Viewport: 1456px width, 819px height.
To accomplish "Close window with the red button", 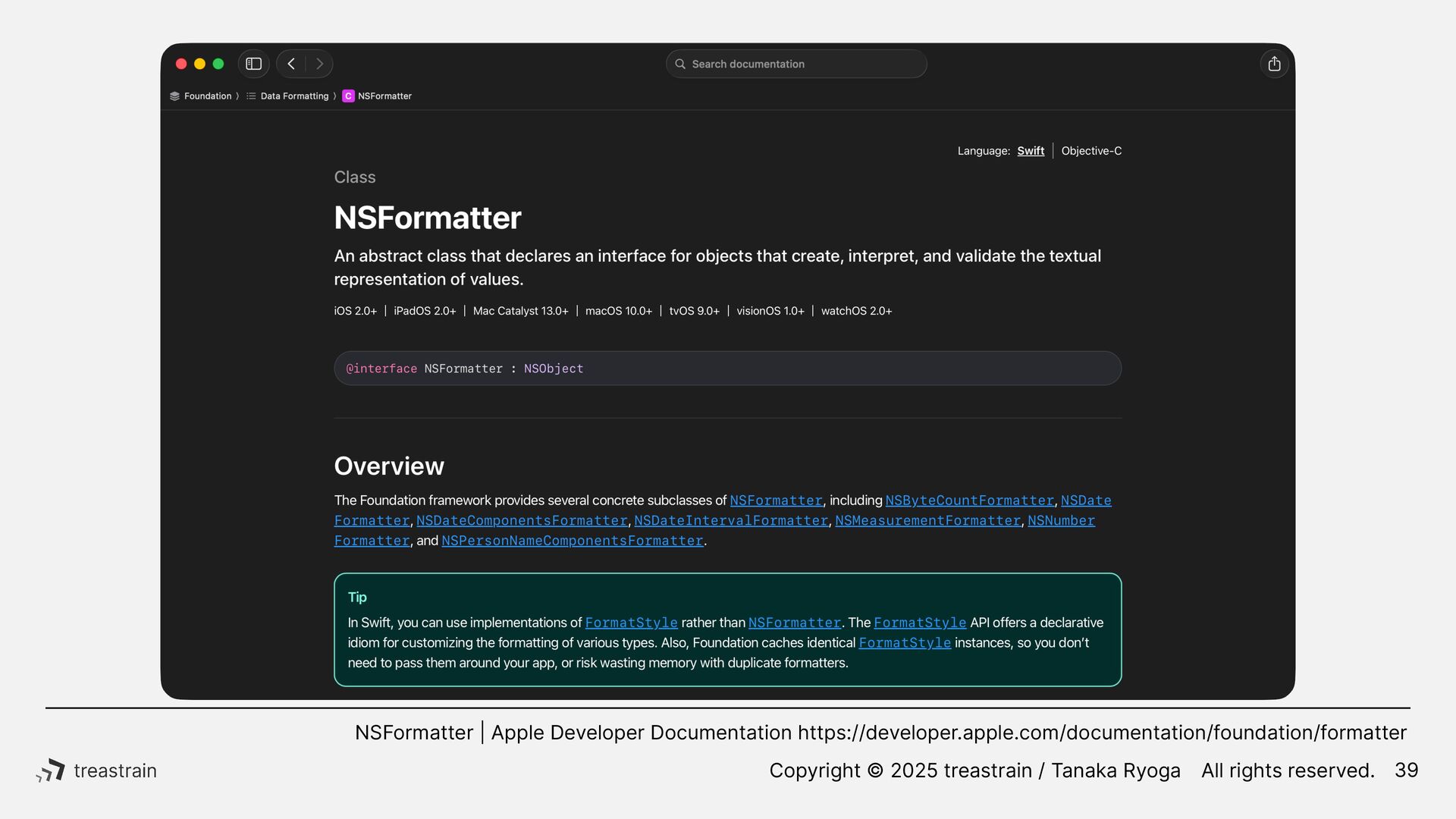I will coord(181,64).
